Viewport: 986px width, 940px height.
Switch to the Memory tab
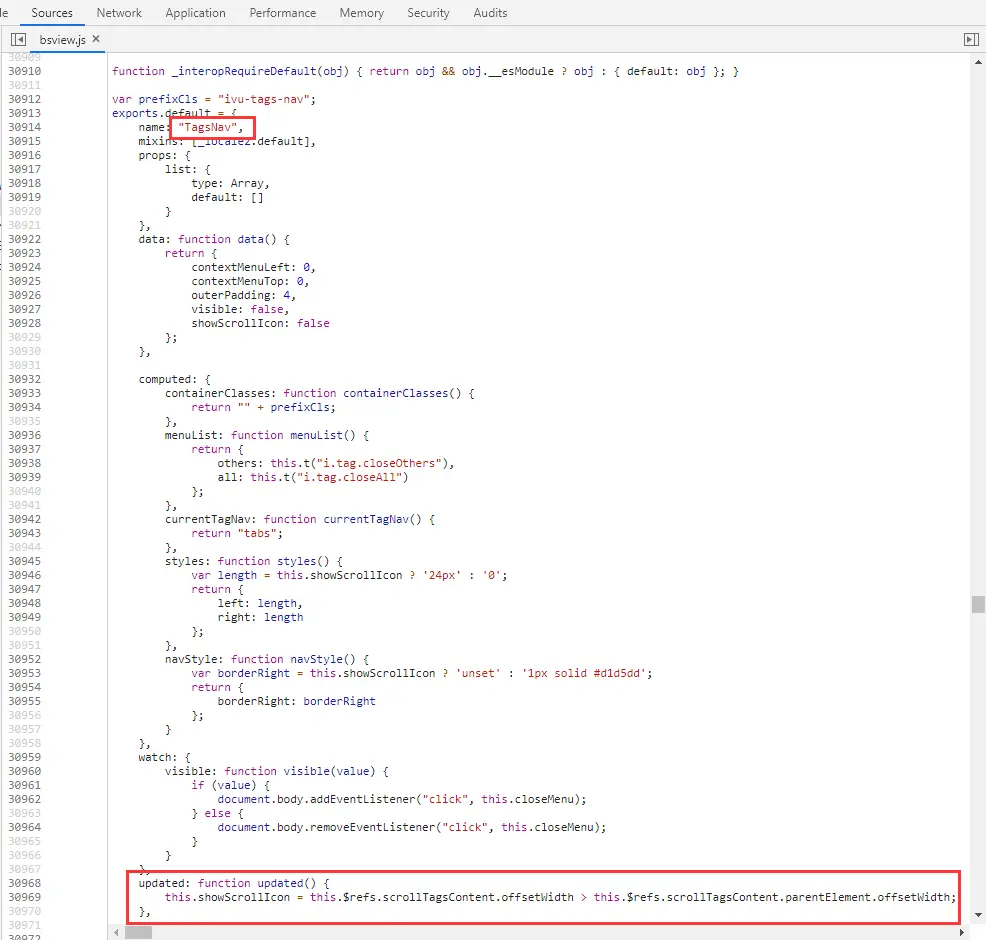click(362, 13)
